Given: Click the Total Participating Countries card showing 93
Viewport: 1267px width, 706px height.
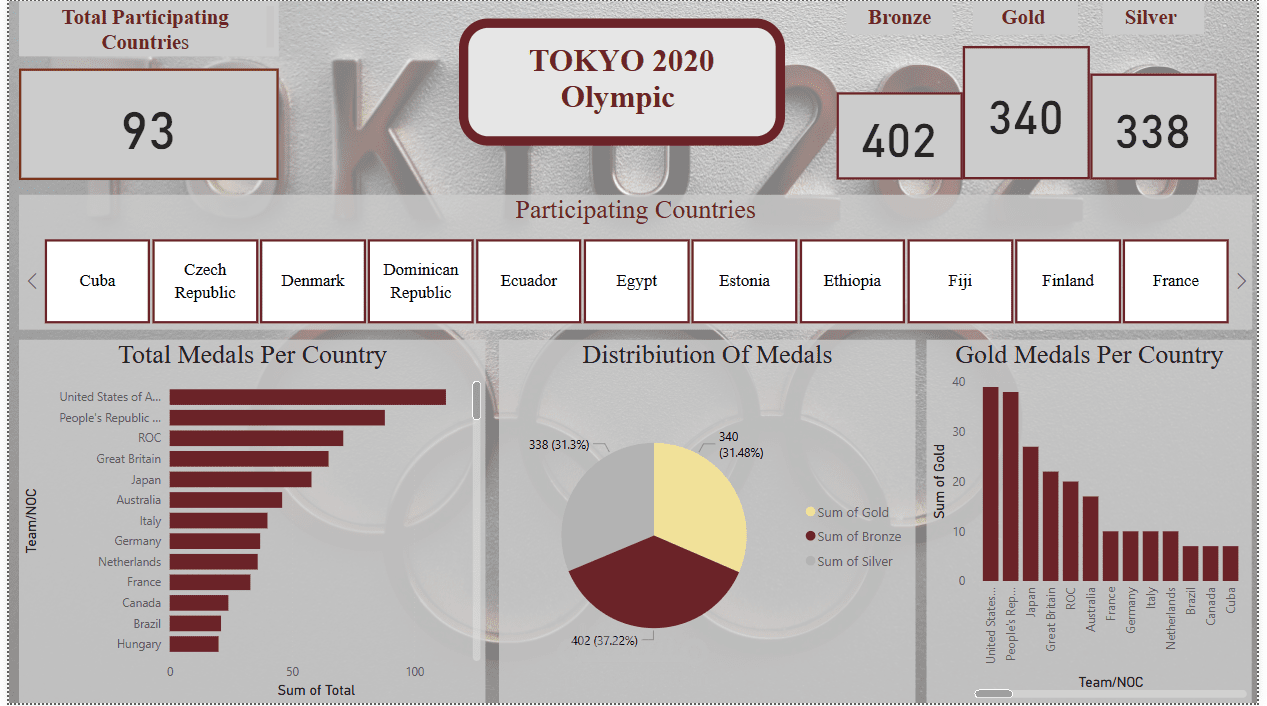Looking at the screenshot, I should pyautogui.click(x=148, y=123).
